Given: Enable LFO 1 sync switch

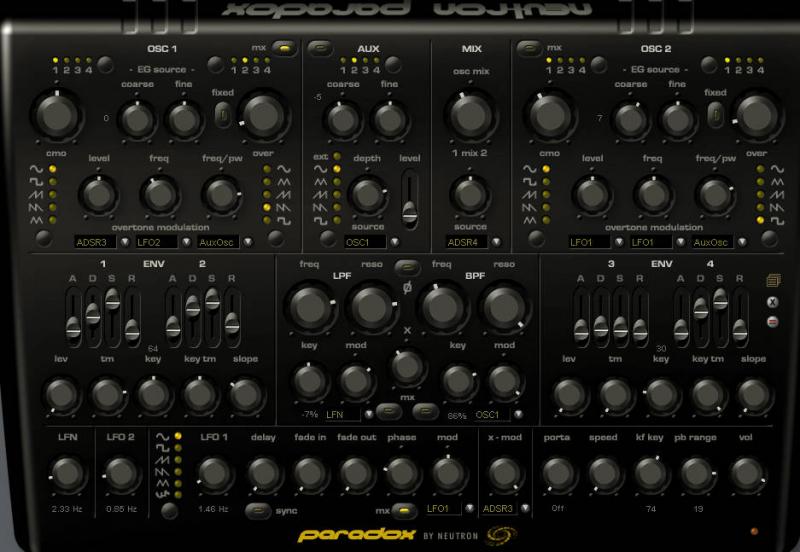Looking at the screenshot, I should [x=258, y=511].
